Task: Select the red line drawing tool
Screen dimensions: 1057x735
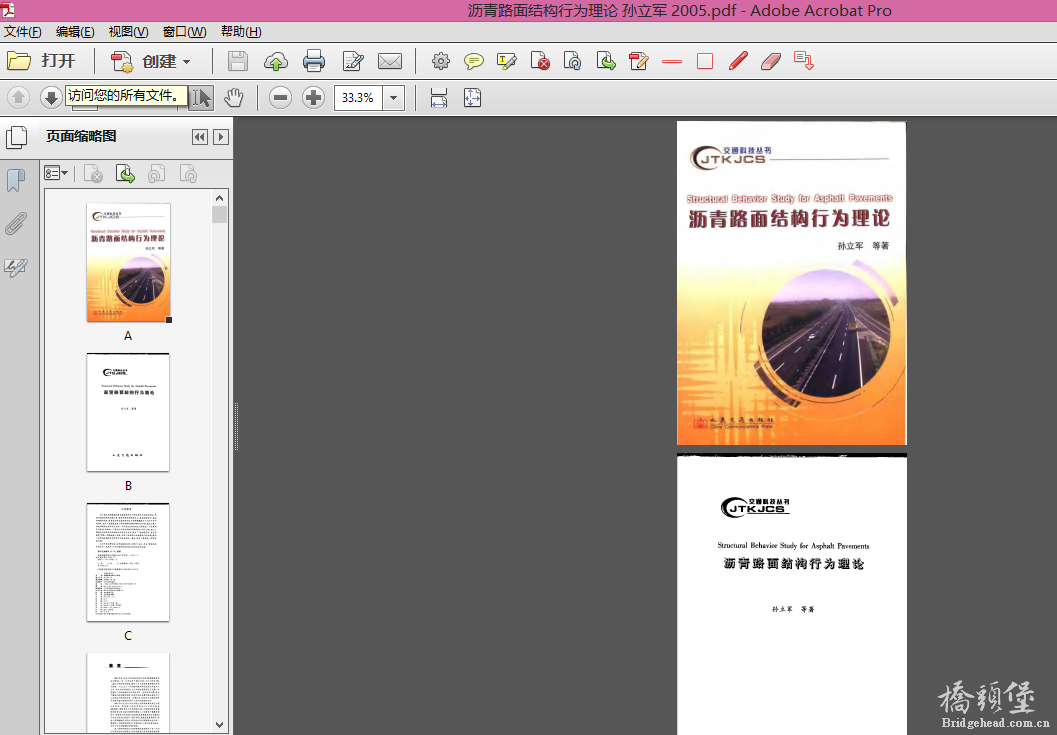Action: (672, 61)
